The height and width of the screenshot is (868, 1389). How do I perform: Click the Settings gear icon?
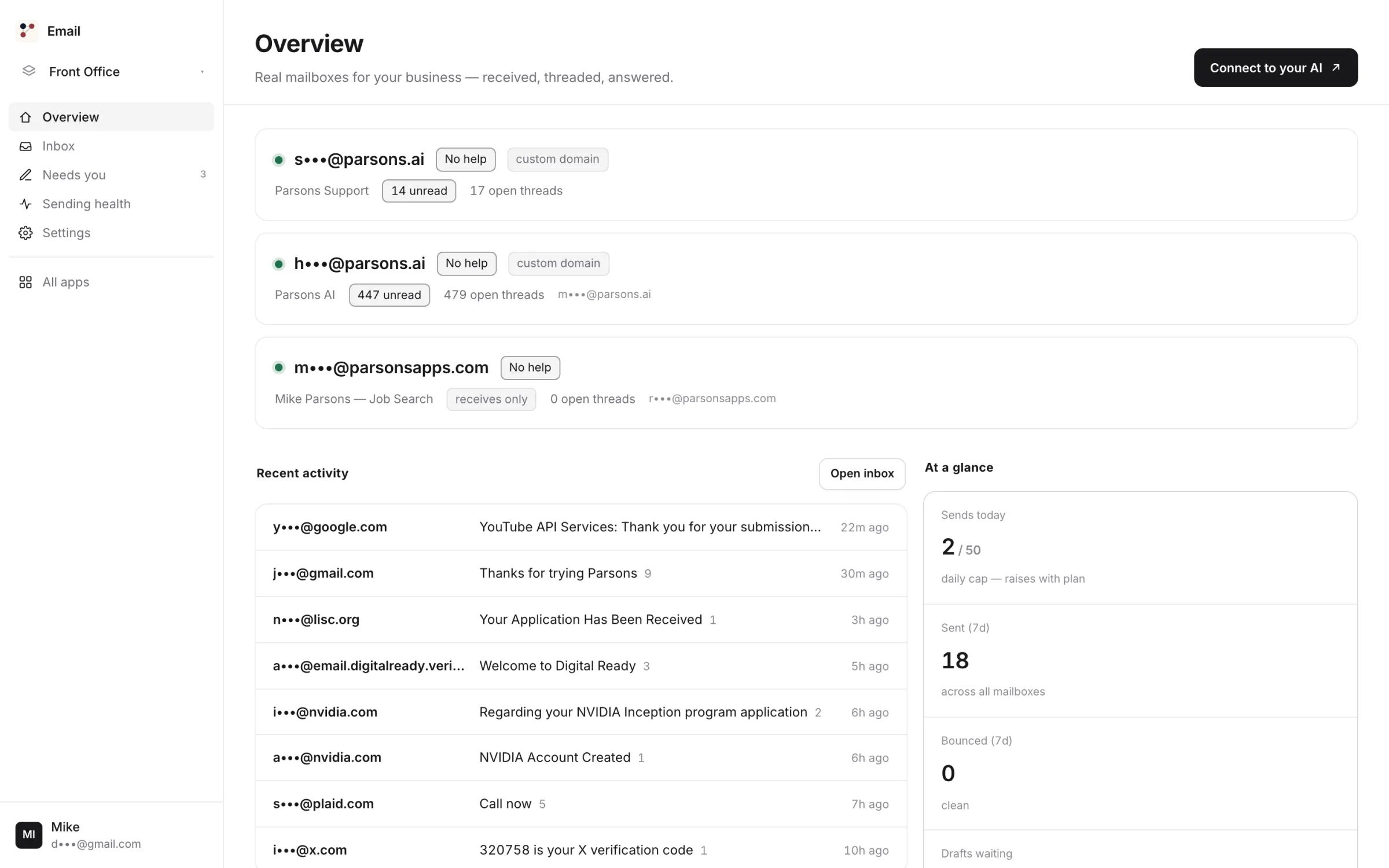pyautogui.click(x=25, y=233)
